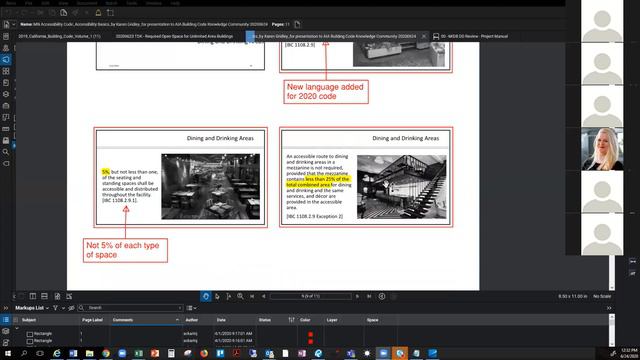Click the lock icon in top toolbar
640x360 pixels.
[98, 13]
